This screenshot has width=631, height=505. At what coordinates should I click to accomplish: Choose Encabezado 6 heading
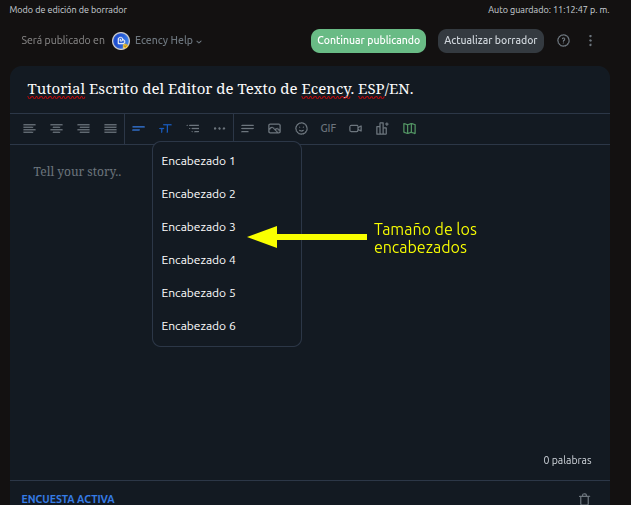coord(227,326)
